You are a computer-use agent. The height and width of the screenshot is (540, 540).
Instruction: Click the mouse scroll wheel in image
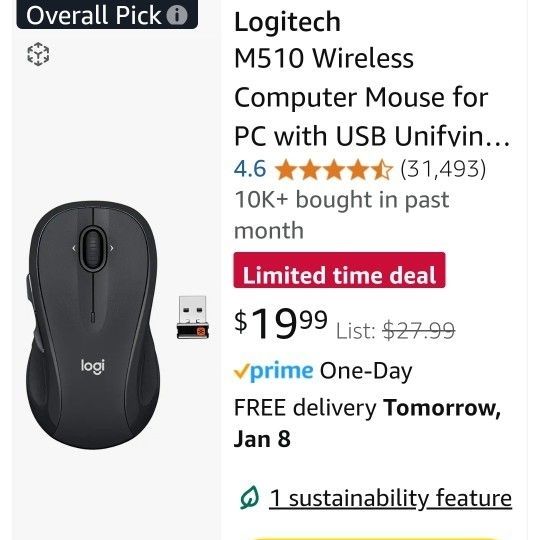[92, 248]
